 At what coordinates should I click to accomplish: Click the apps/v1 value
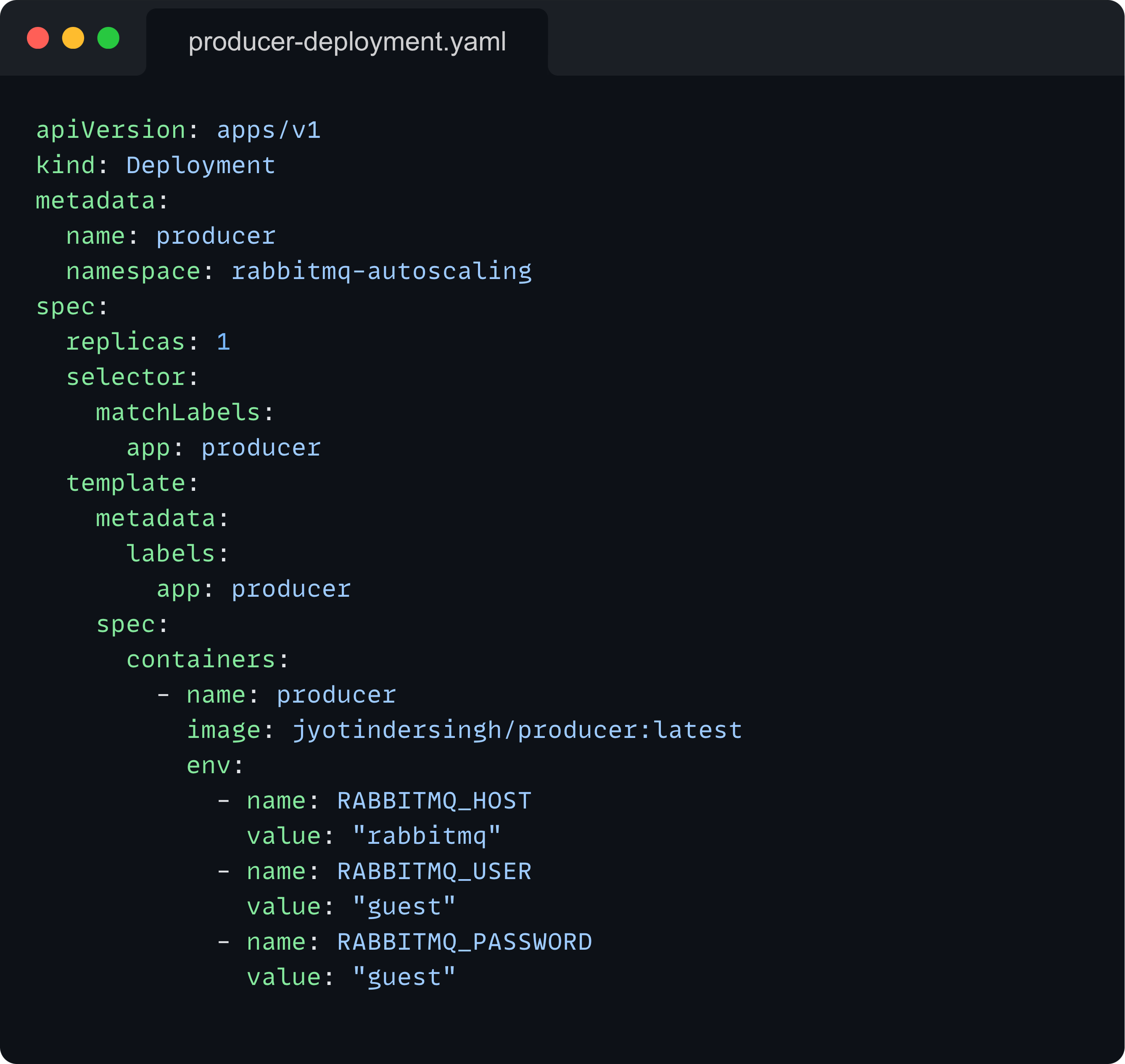tap(269, 130)
